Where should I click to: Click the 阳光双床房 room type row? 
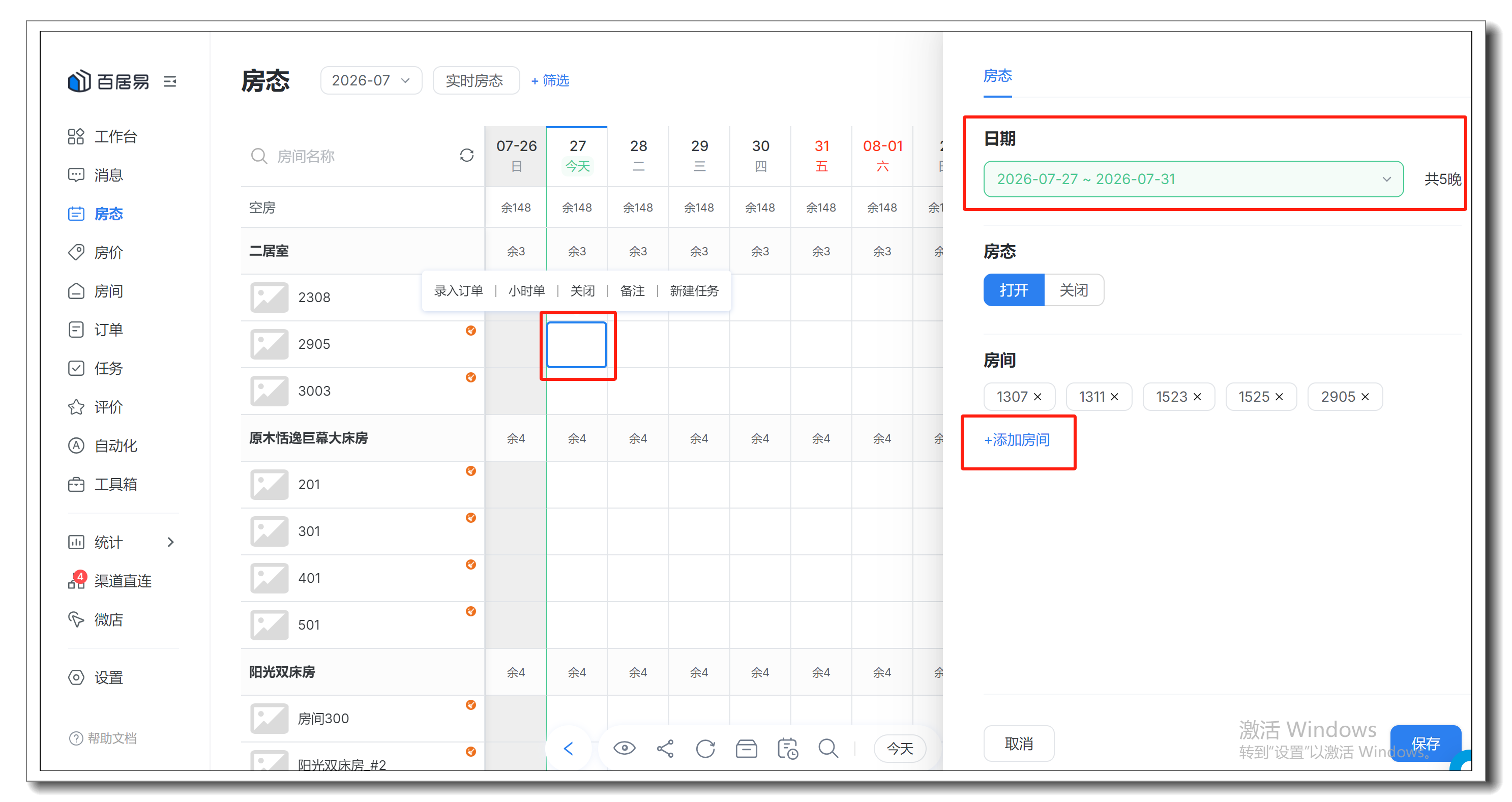click(x=363, y=672)
